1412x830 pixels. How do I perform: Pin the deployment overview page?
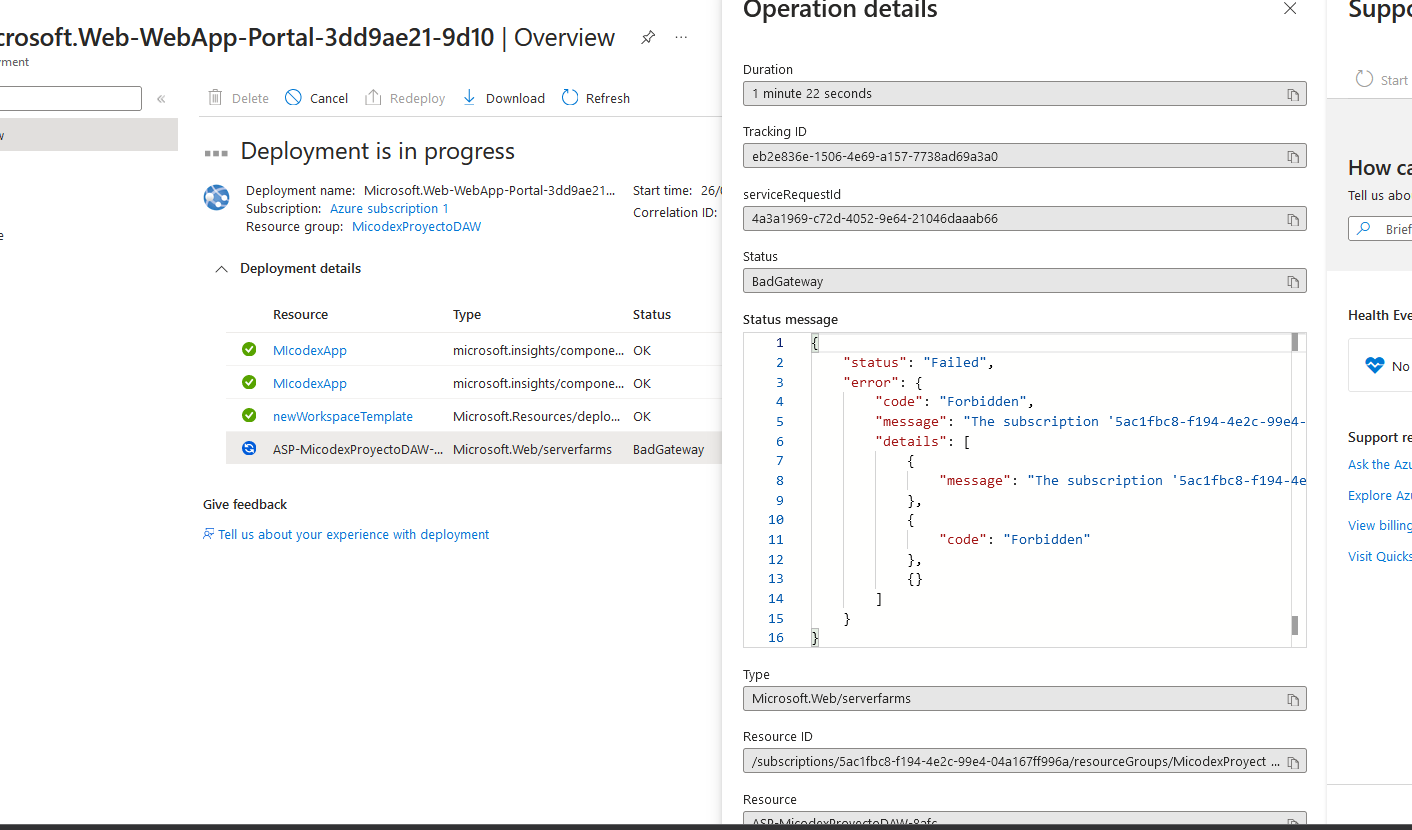pyautogui.click(x=648, y=38)
